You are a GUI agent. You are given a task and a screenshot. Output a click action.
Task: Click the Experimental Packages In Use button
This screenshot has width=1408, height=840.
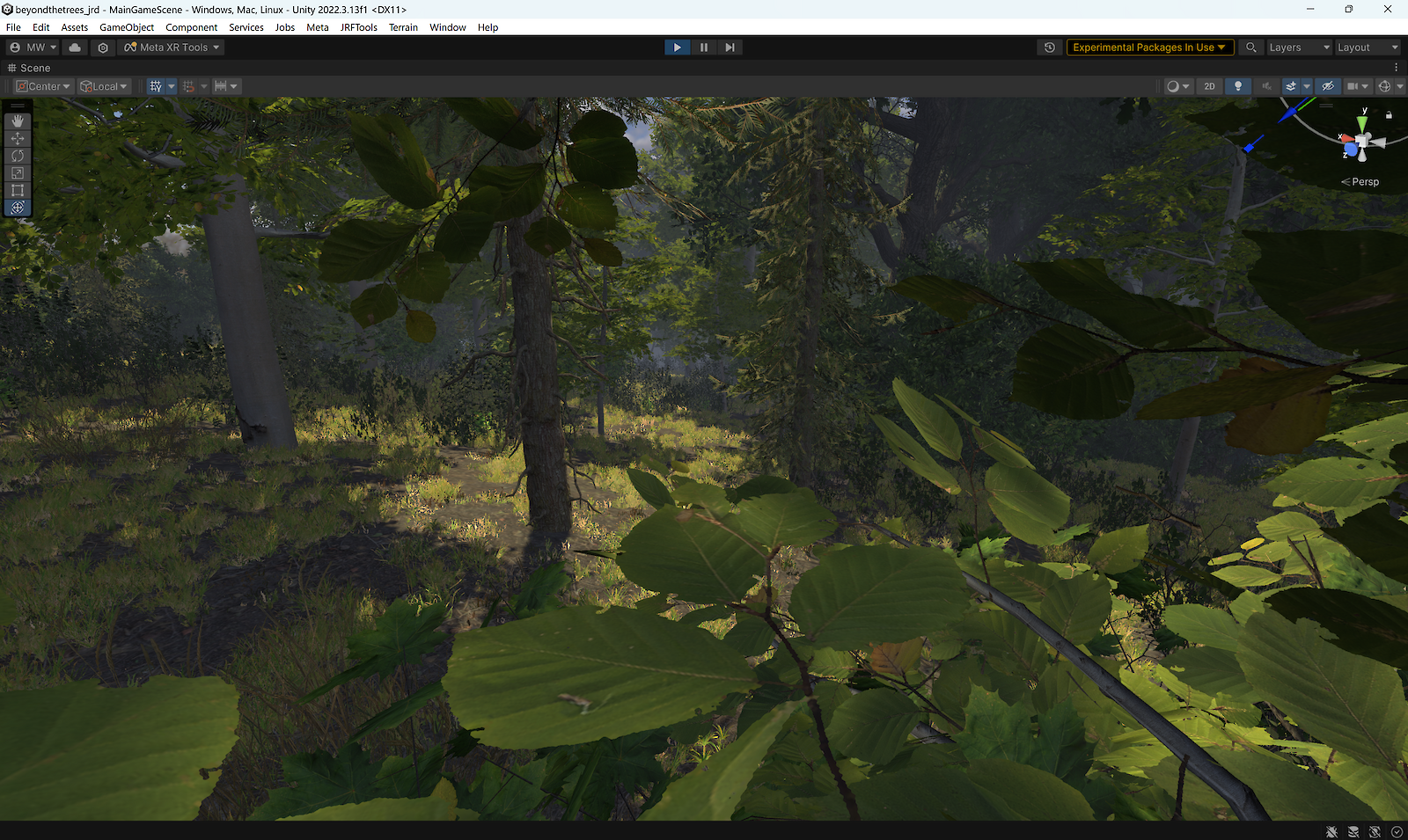coord(1149,47)
